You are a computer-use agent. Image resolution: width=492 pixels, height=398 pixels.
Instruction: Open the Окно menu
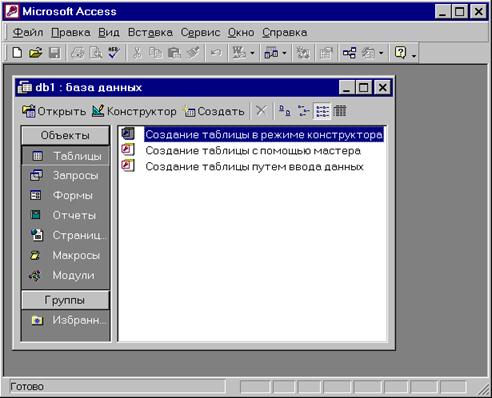point(241,32)
